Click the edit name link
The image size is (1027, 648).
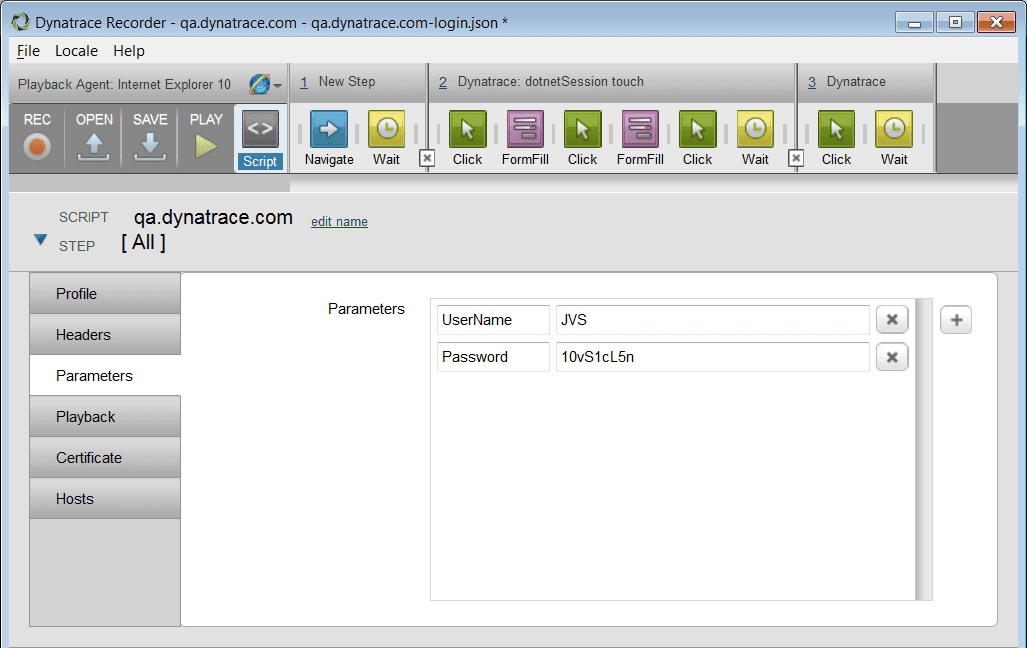339,221
